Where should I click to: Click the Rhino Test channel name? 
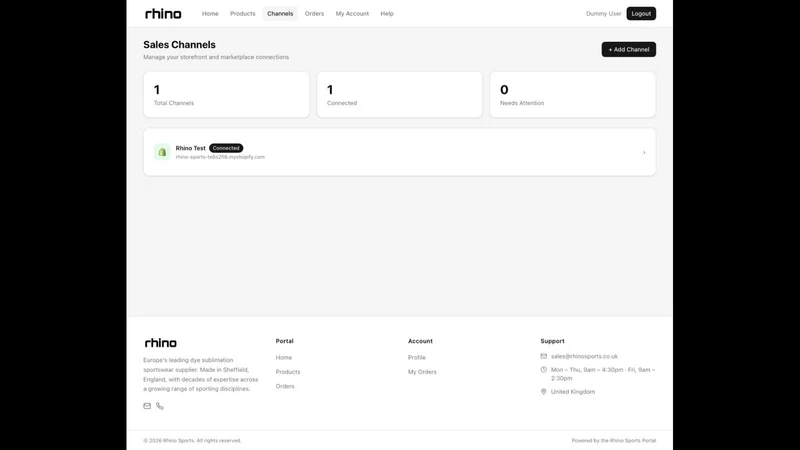coord(190,148)
